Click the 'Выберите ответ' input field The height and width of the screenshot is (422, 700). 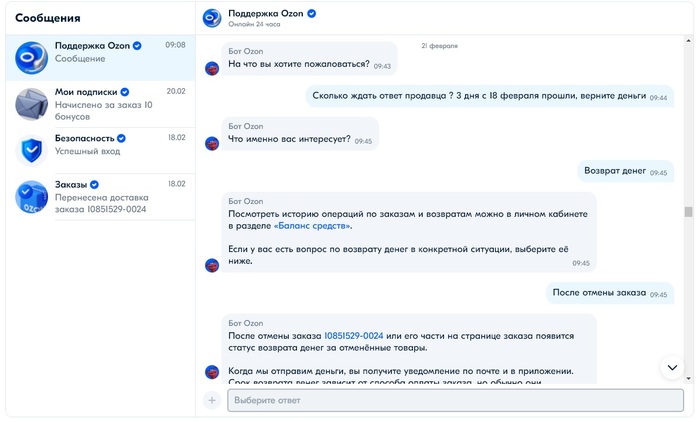tap(455, 401)
